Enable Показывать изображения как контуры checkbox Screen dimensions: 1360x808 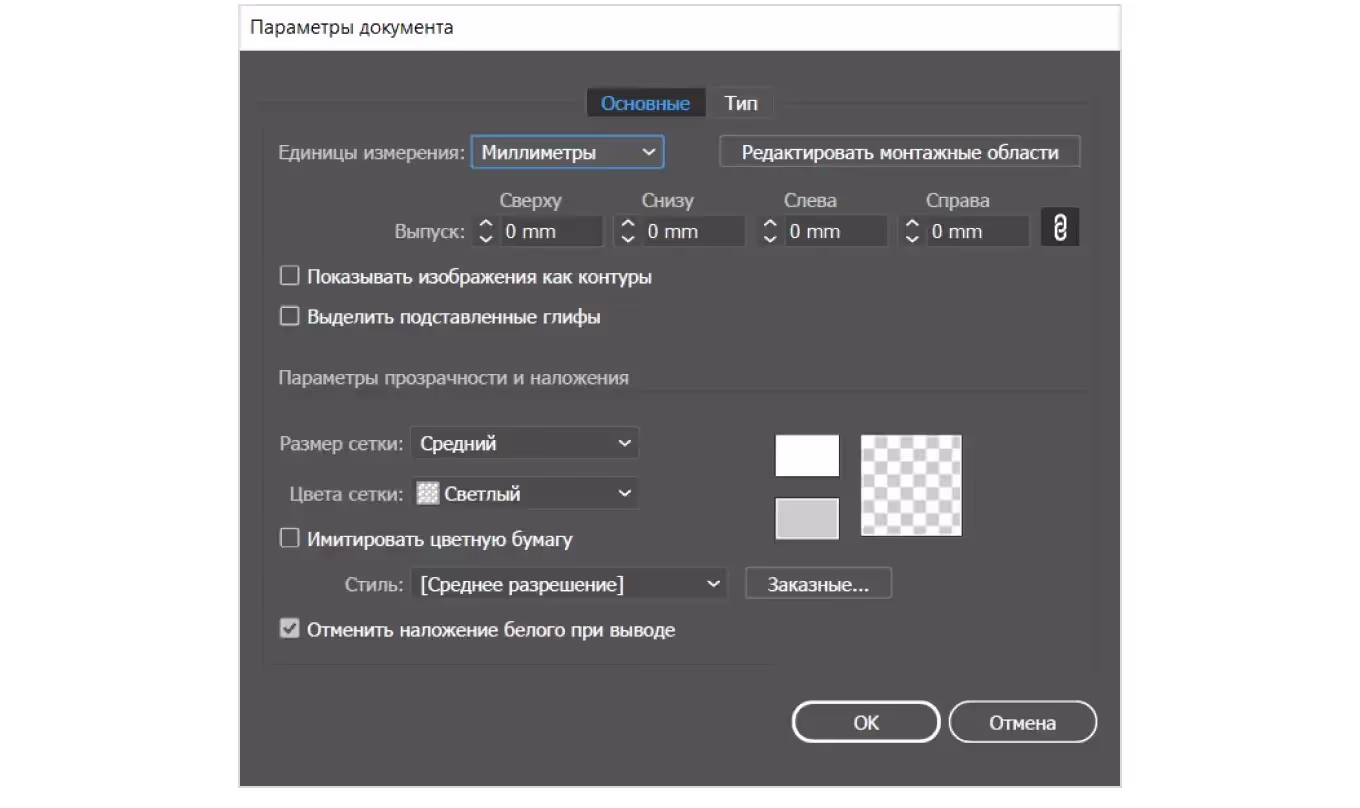290,276
